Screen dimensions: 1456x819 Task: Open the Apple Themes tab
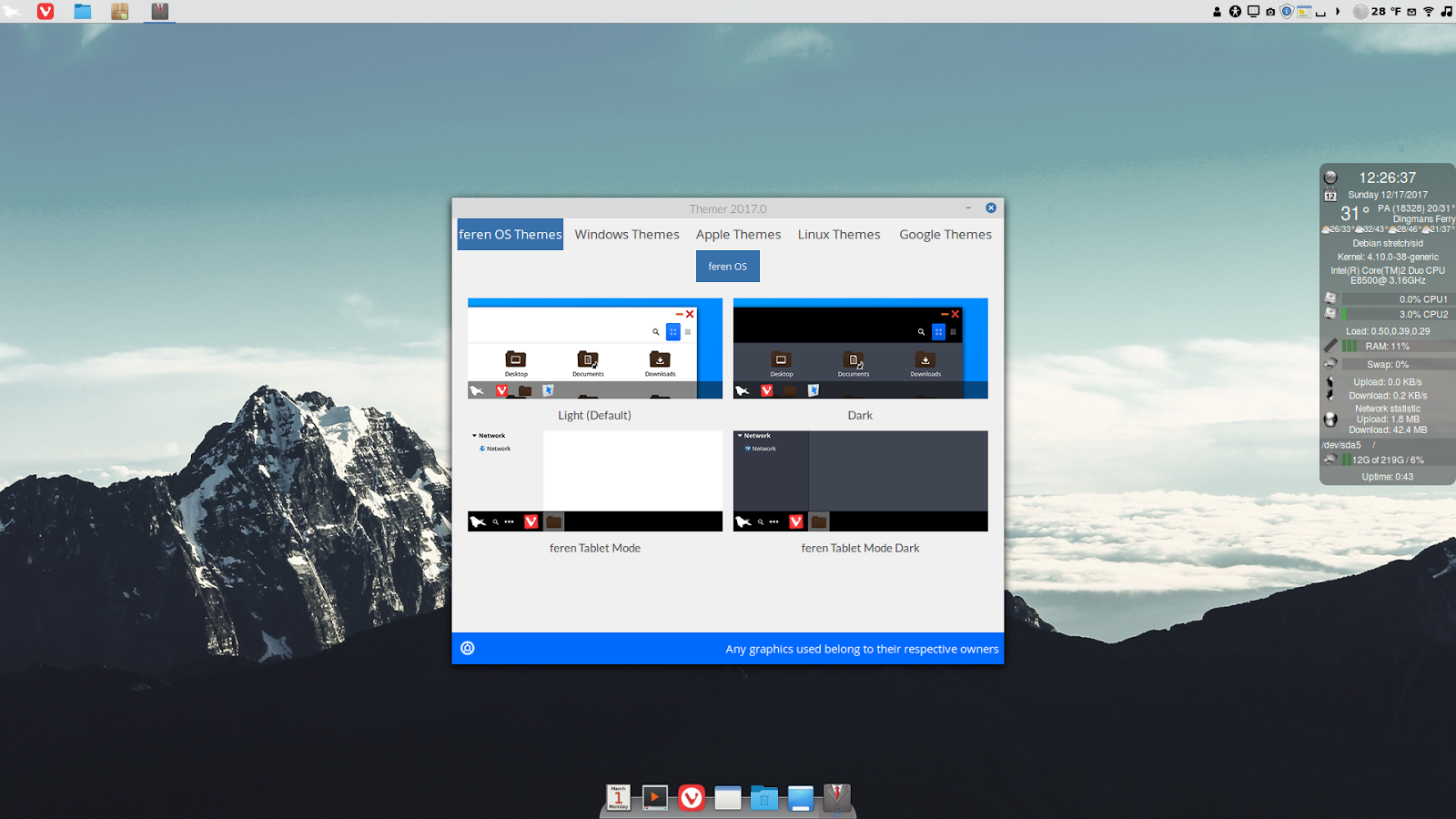[738, 234]
